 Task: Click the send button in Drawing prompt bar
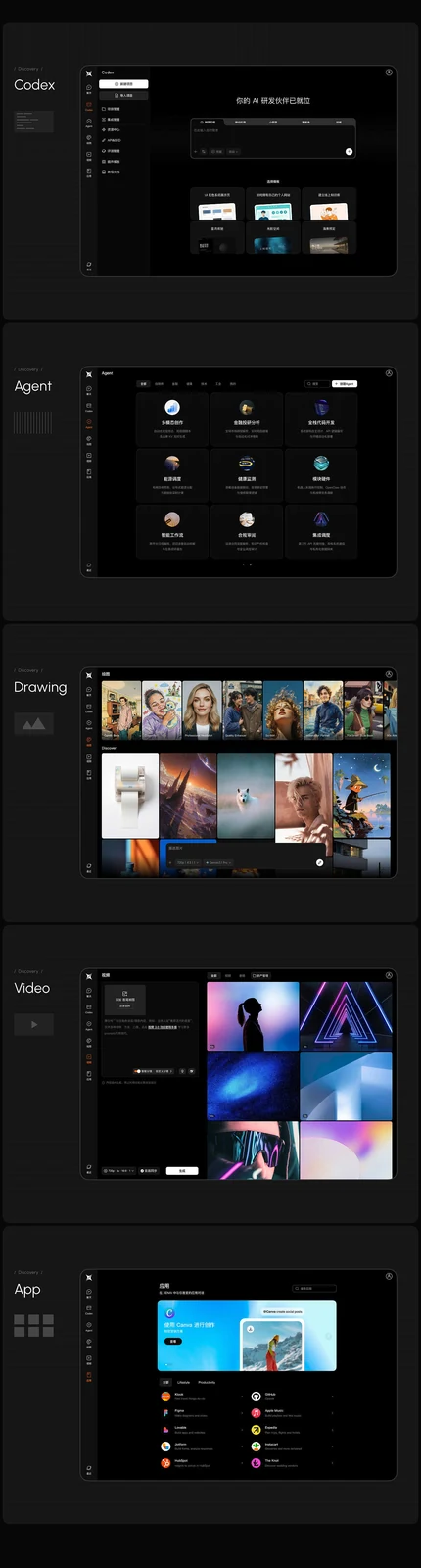[x=319, y=862]
